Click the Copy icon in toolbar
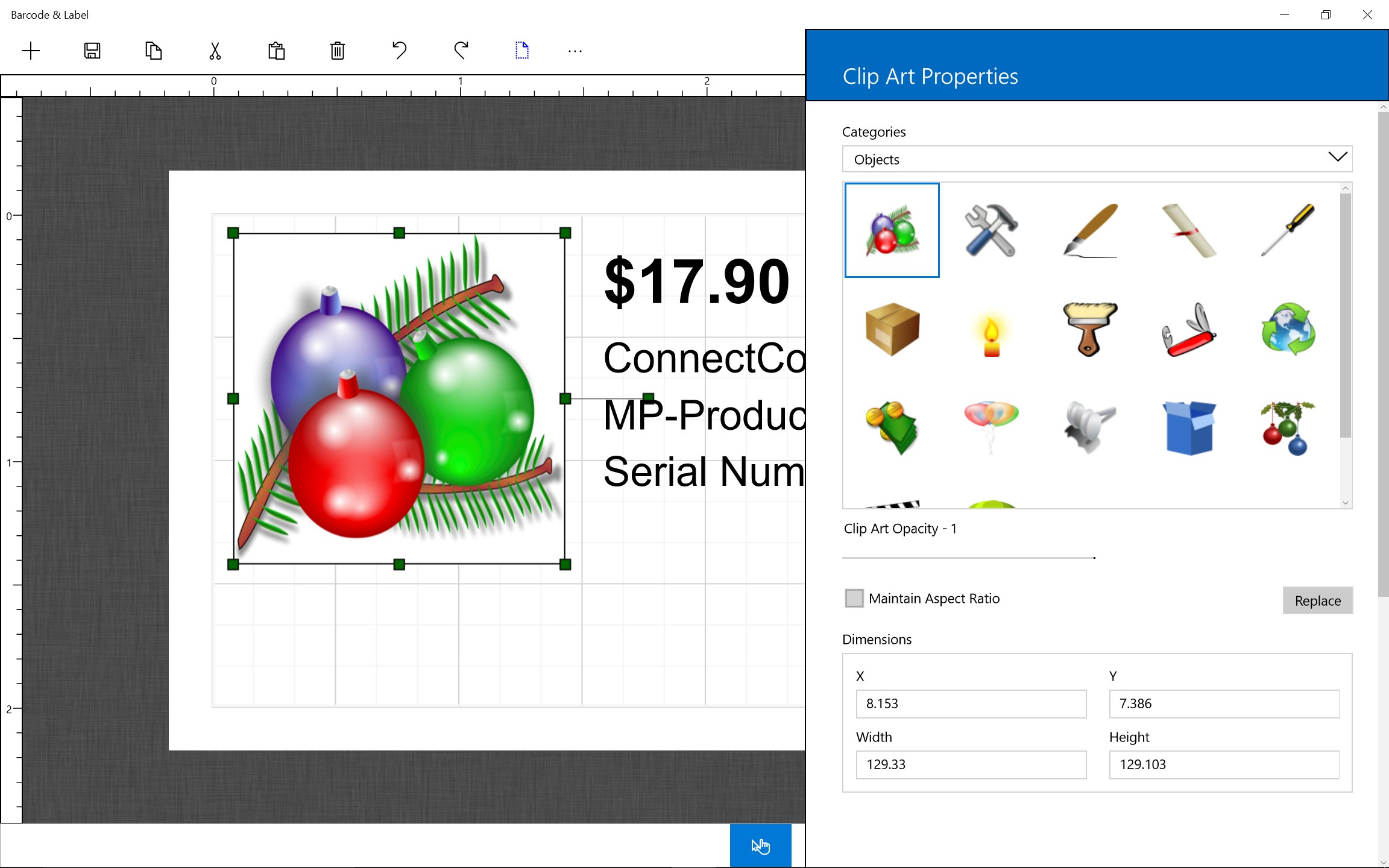This screenshot has height=868, width=1389. [154, 51]
